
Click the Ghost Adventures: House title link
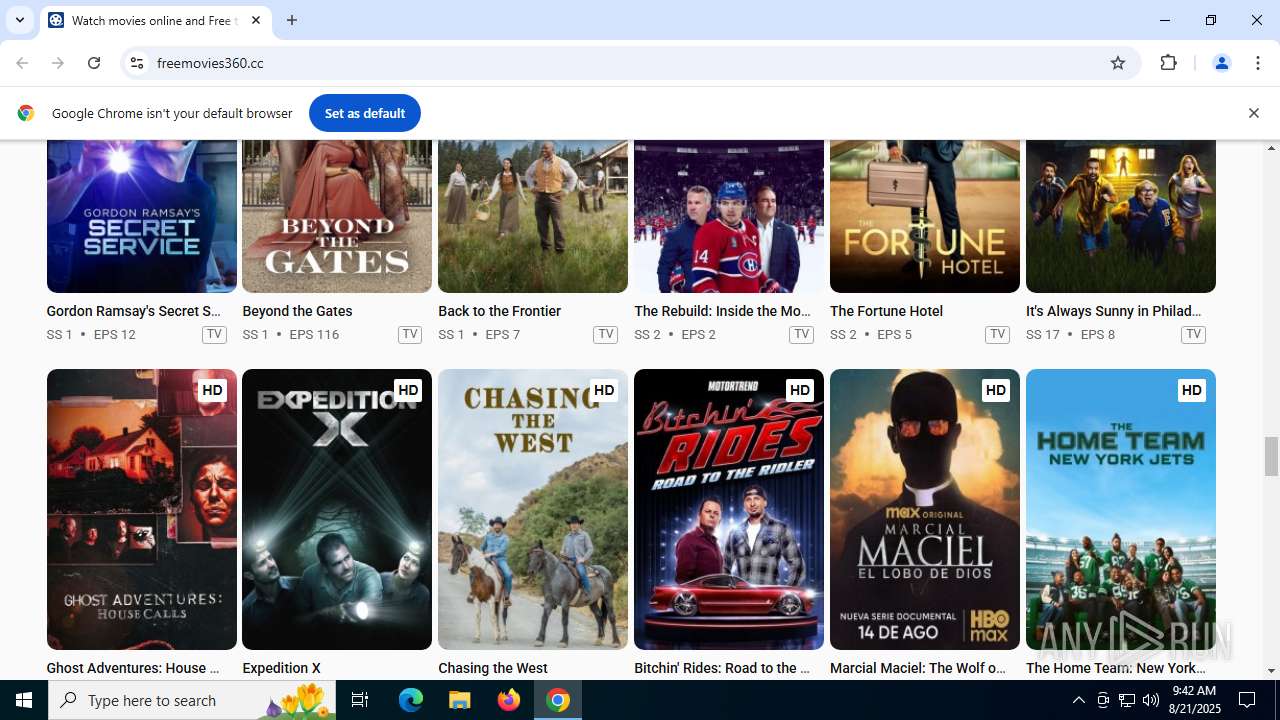tap(133, 668)
